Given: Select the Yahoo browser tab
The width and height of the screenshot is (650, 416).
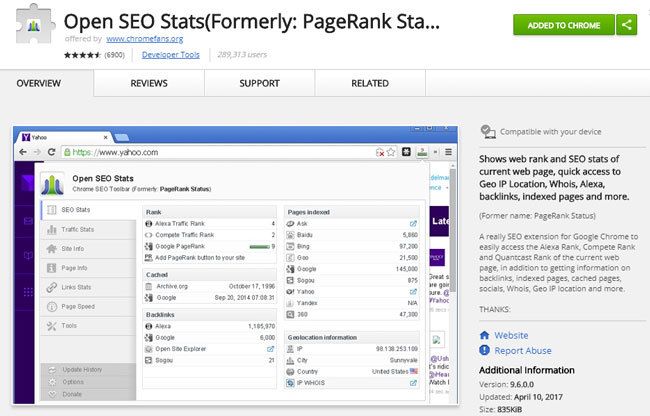Looking at the screenshot, I should 66,137.
